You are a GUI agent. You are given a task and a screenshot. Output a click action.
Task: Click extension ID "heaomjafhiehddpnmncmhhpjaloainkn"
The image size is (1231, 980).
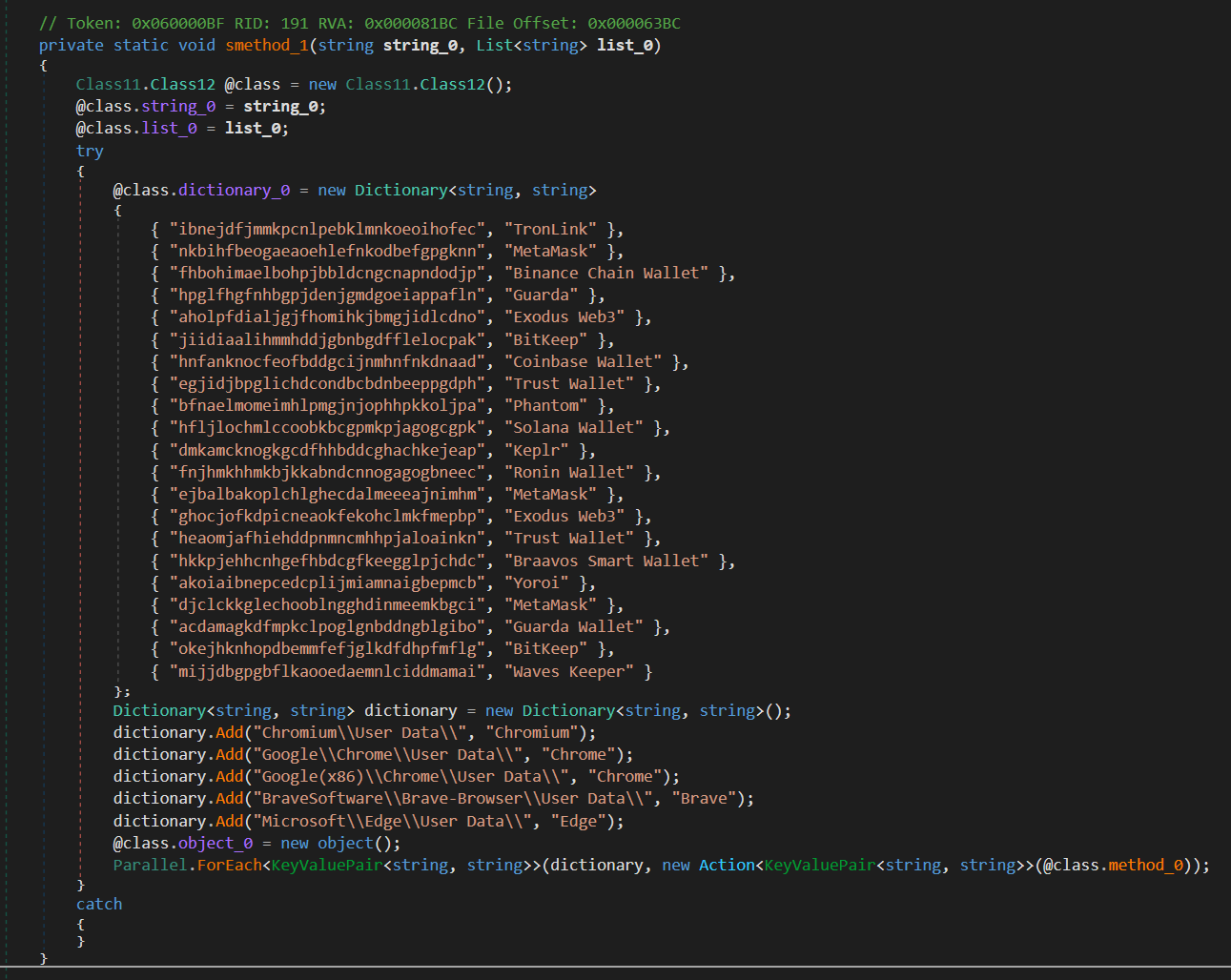point(327,538)
